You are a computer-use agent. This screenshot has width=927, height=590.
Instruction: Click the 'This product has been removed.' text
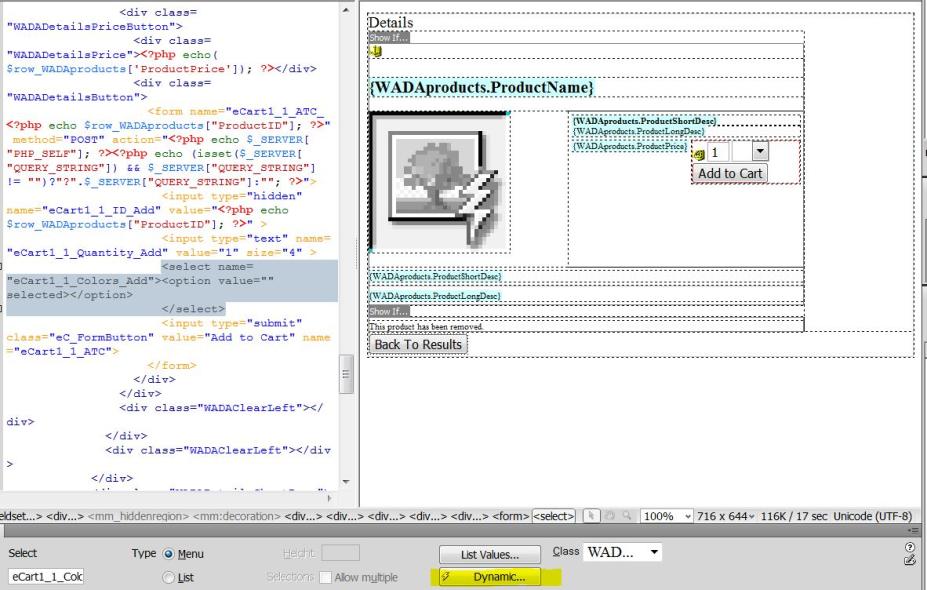(x=426, y=326)
